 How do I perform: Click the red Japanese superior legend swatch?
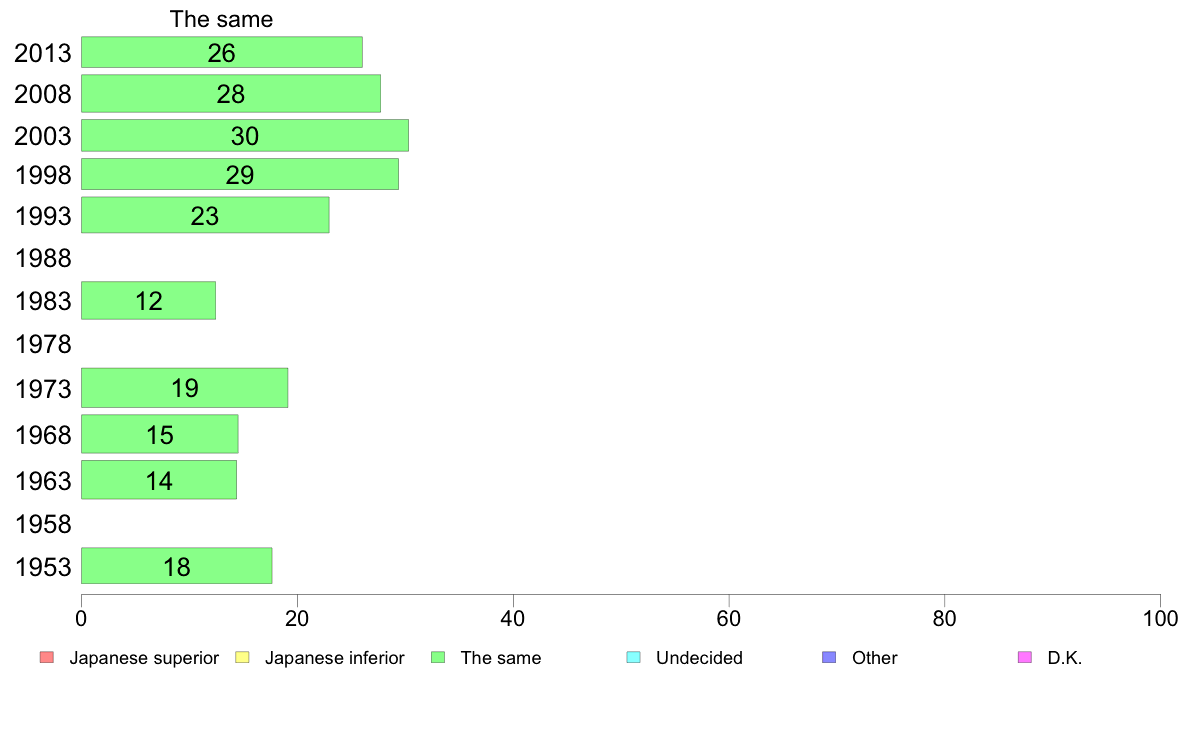[47, 657]
